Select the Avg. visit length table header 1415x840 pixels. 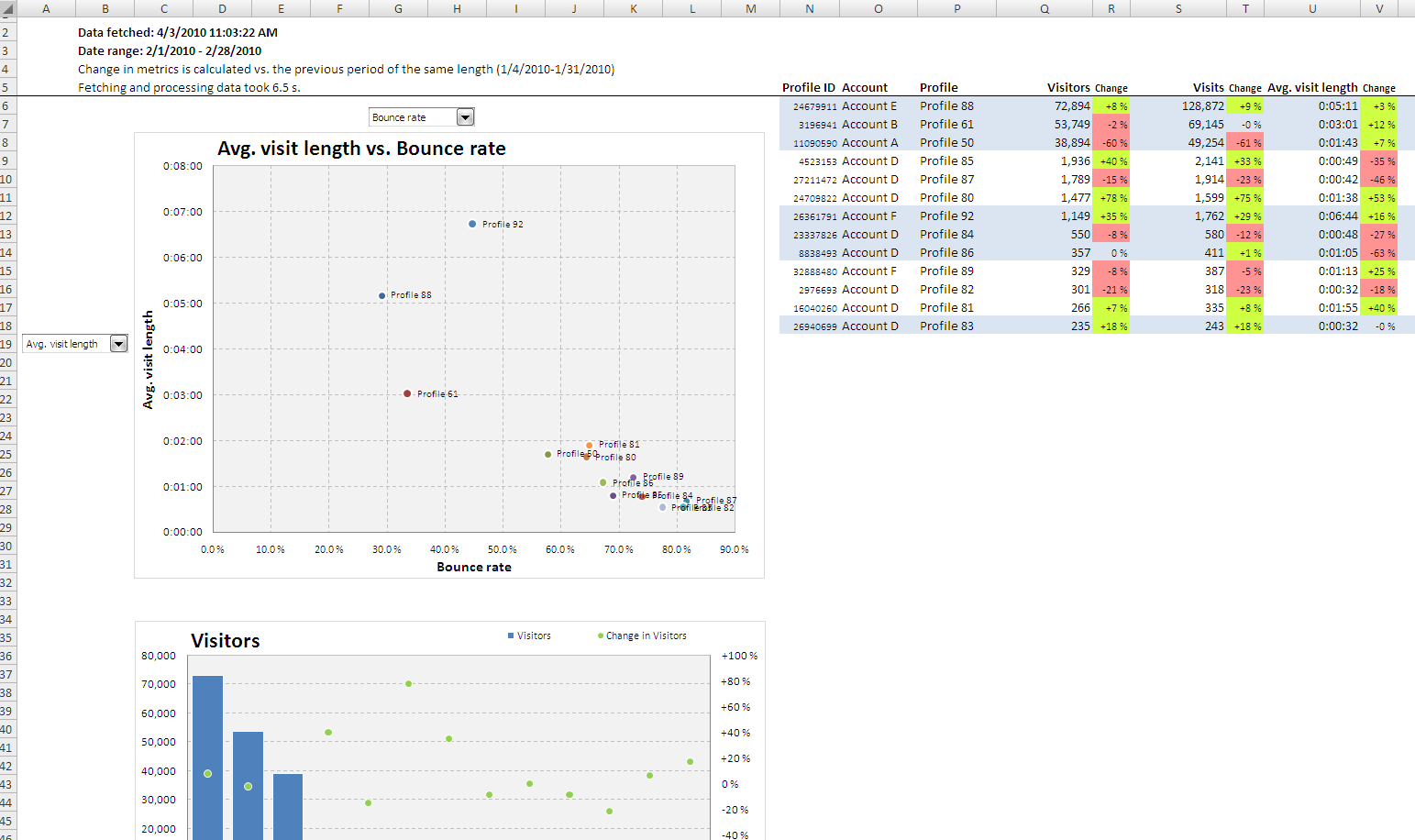tap(1311, 88)
